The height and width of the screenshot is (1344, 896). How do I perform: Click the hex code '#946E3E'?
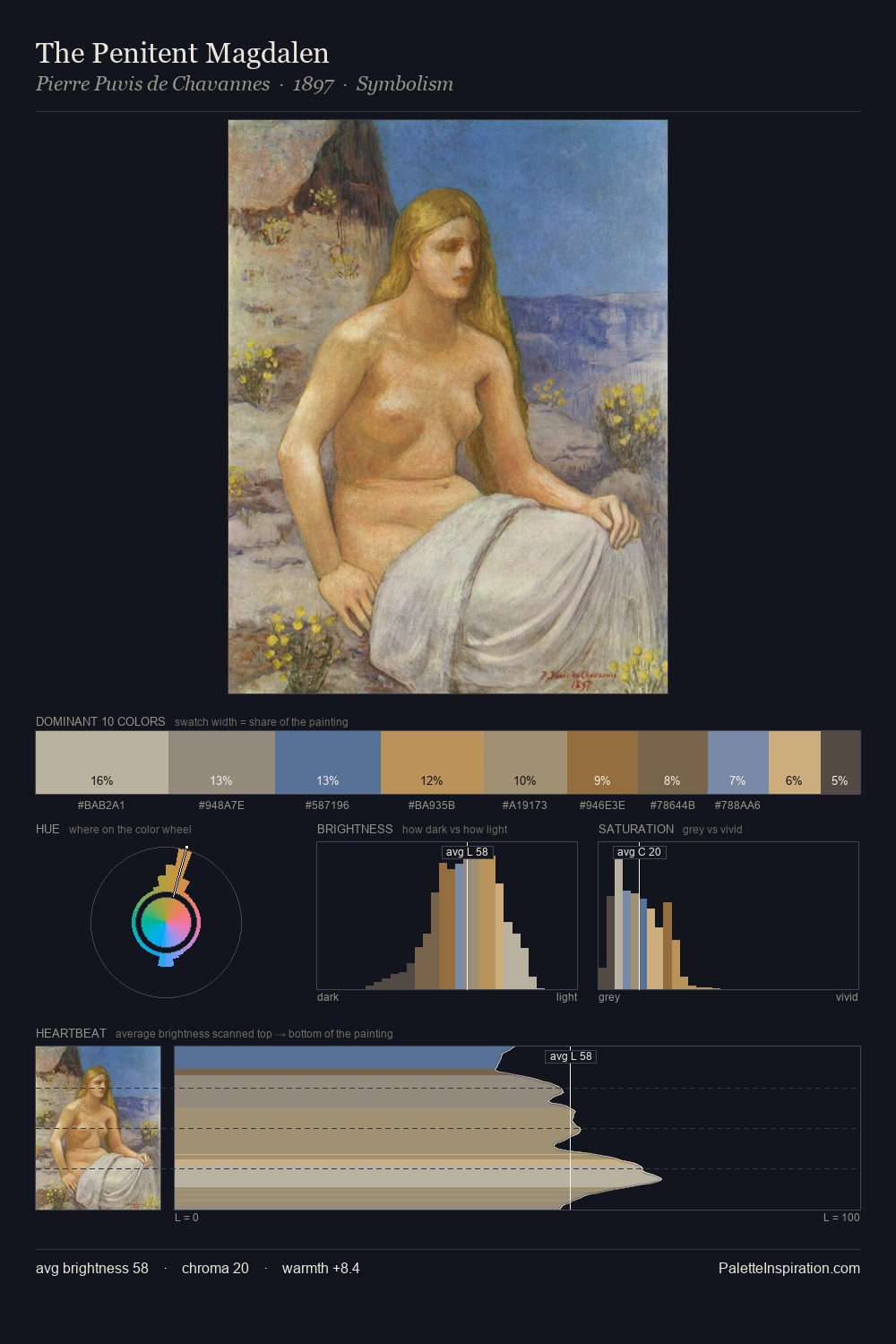pos(602,805)
